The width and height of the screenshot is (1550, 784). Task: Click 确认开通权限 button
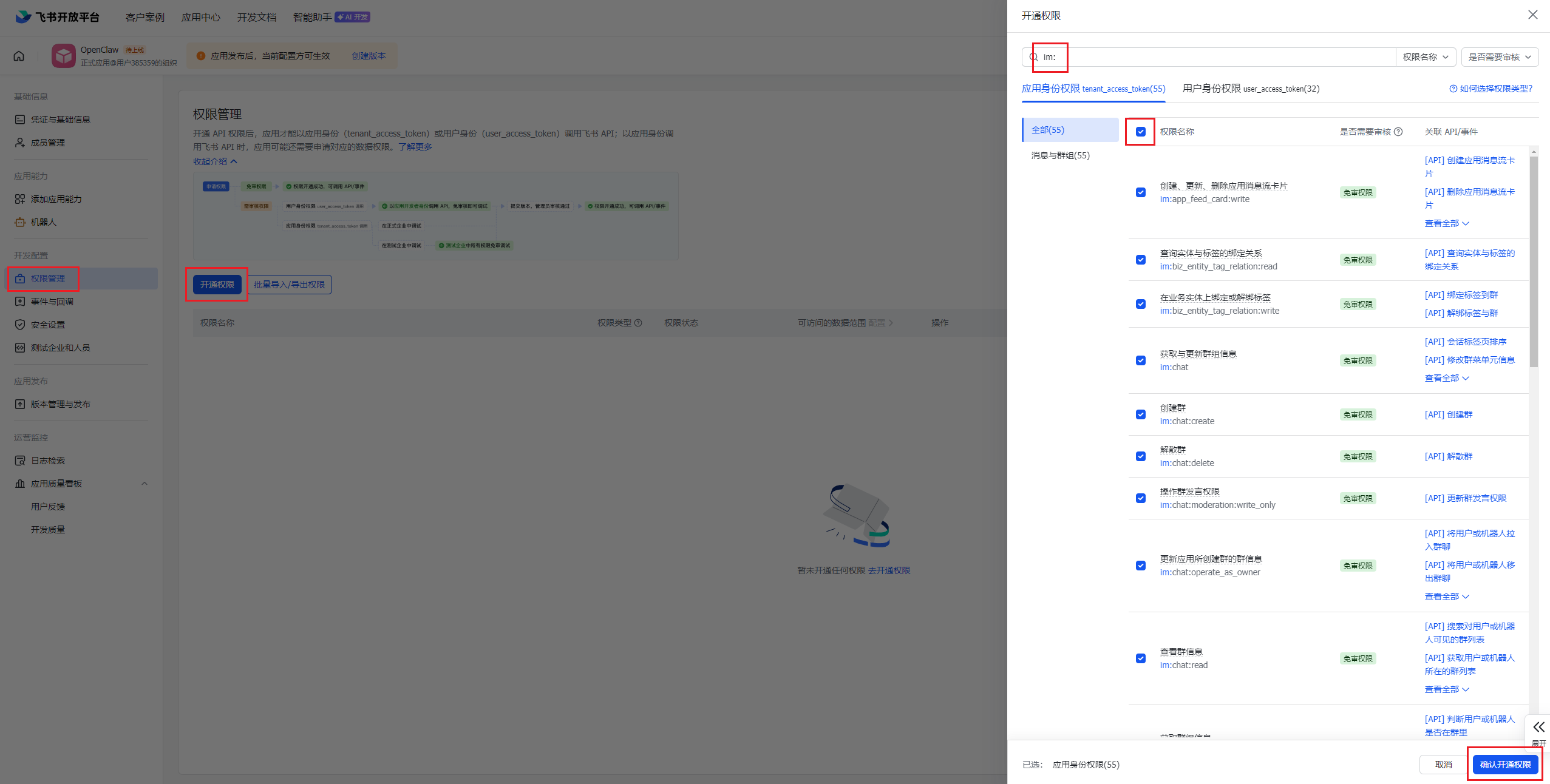point(1504,765)
